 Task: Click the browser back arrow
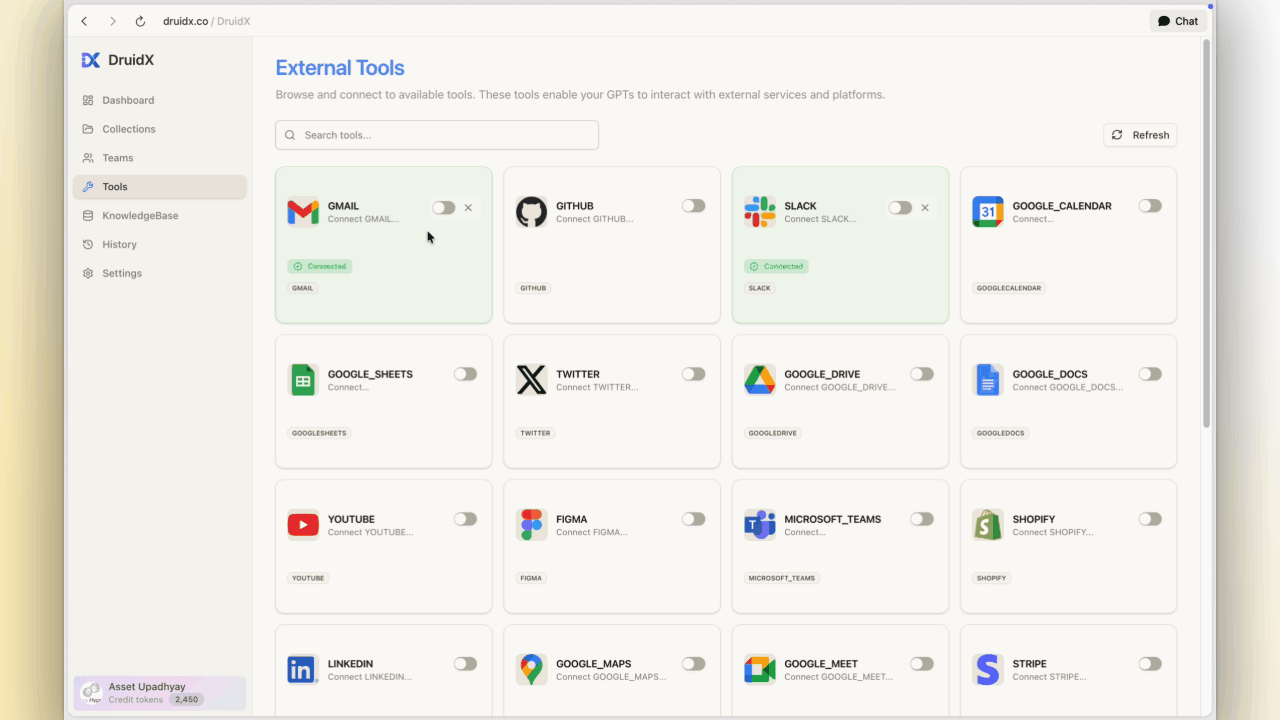(x=84, y=20)
